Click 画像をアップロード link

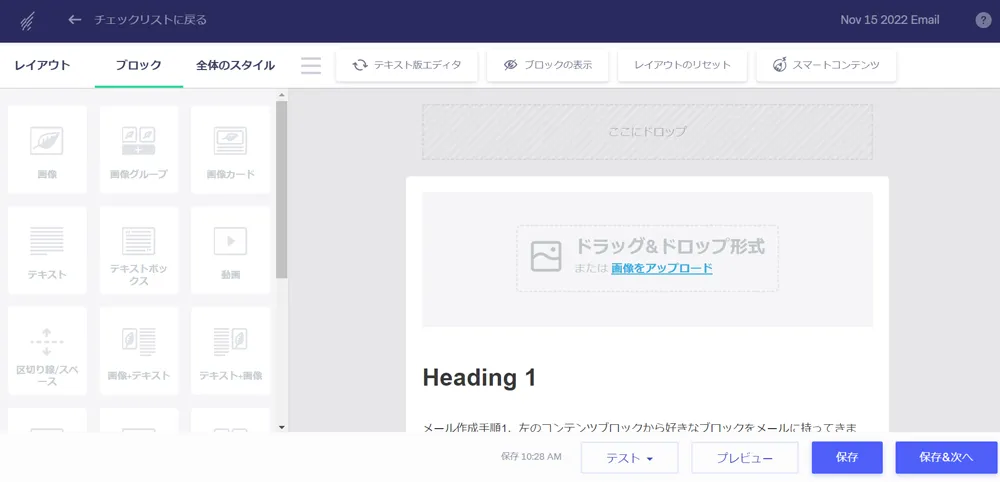661,268
